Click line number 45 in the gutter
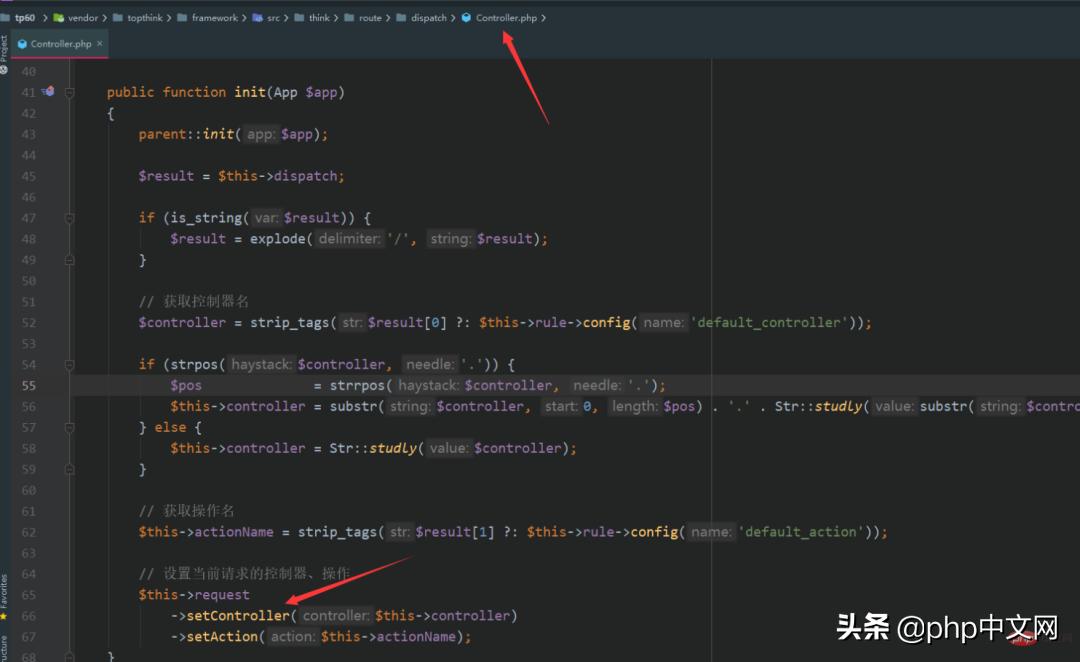 click(x=28, y=176)
